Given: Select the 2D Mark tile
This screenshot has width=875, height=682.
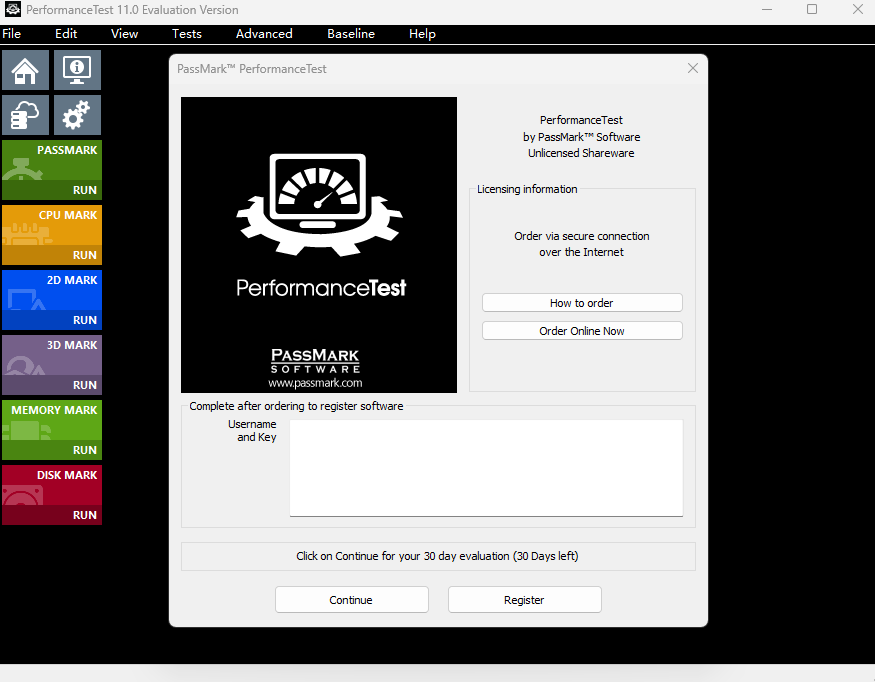Looking at the screenshot, I should tap(52, 300).
